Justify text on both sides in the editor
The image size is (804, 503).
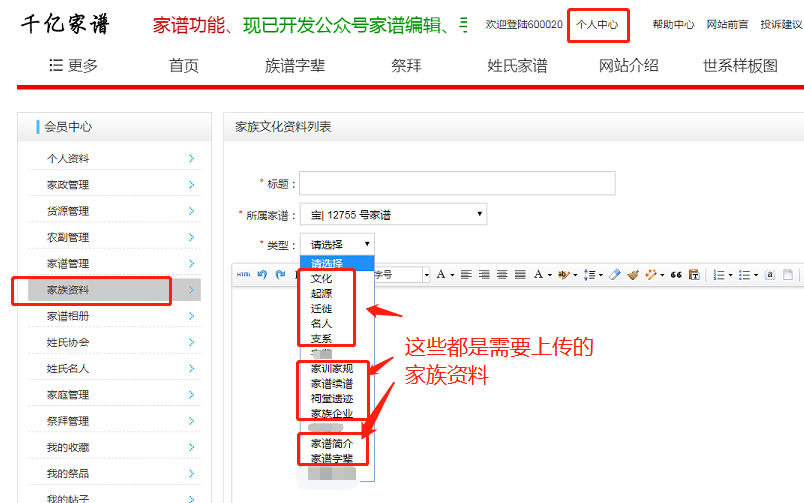[520, 275]
